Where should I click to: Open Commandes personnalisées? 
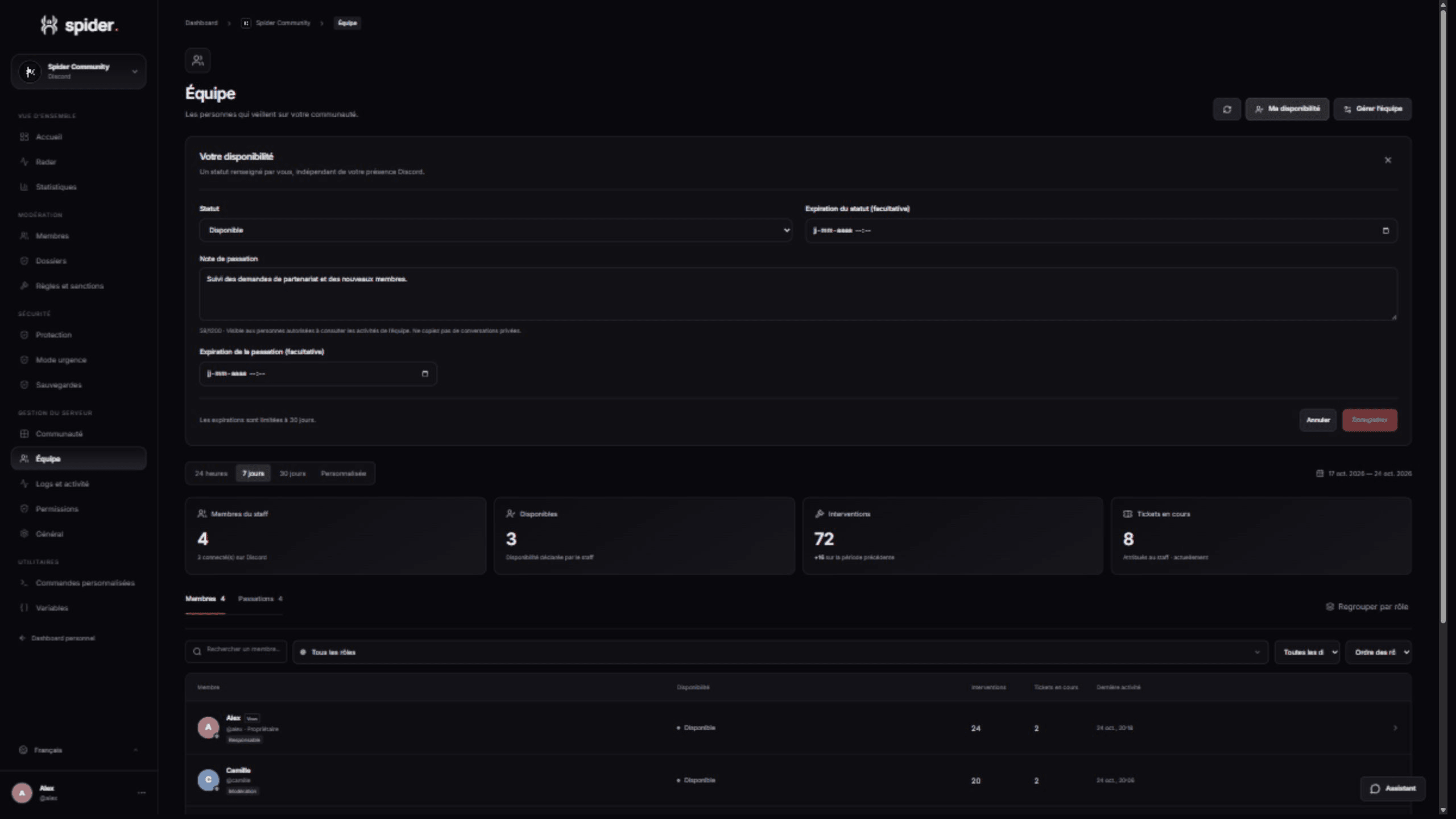pos(78,582)
